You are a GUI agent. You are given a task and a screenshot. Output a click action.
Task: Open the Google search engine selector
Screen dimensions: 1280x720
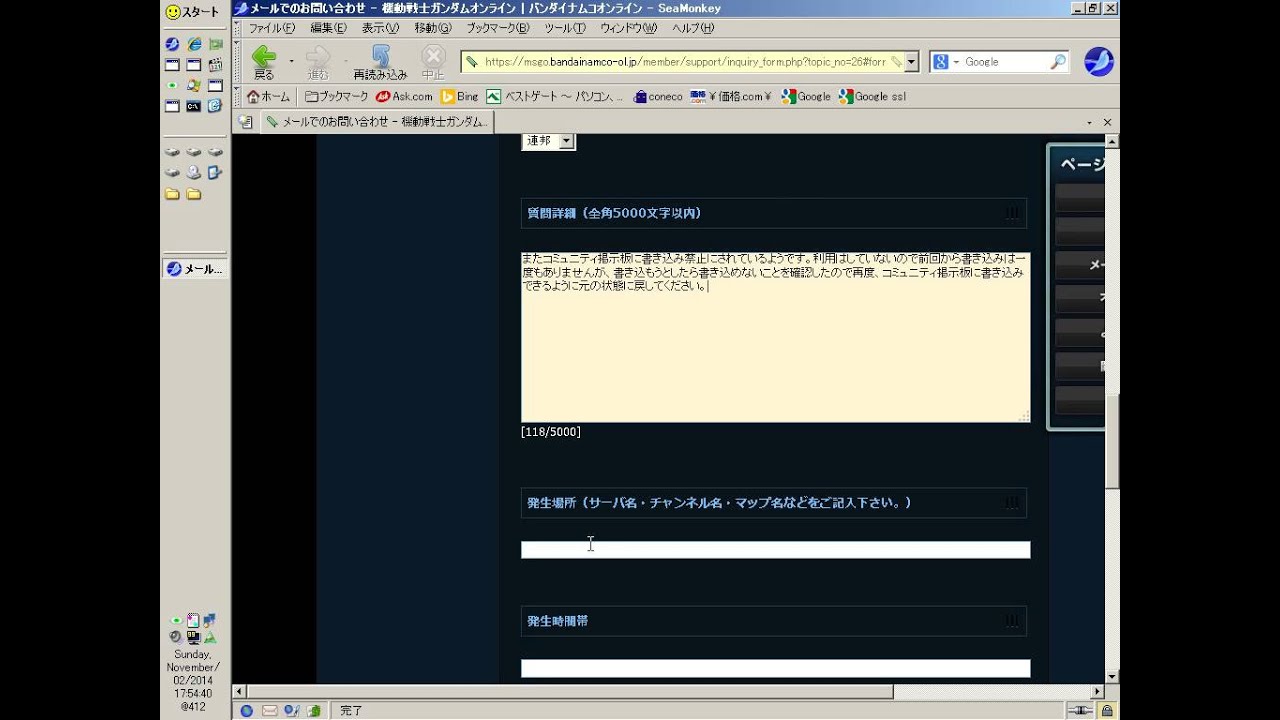946,62
